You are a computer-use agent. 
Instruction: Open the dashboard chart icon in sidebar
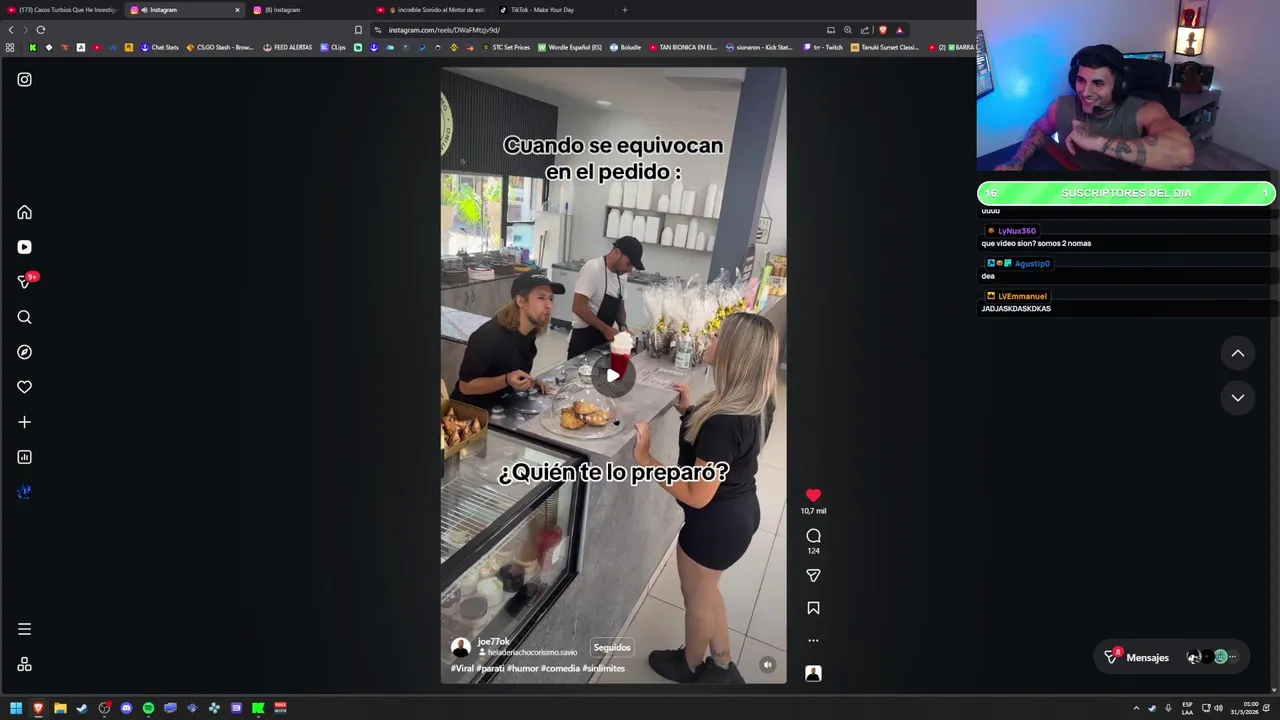(x=24, y=457)
